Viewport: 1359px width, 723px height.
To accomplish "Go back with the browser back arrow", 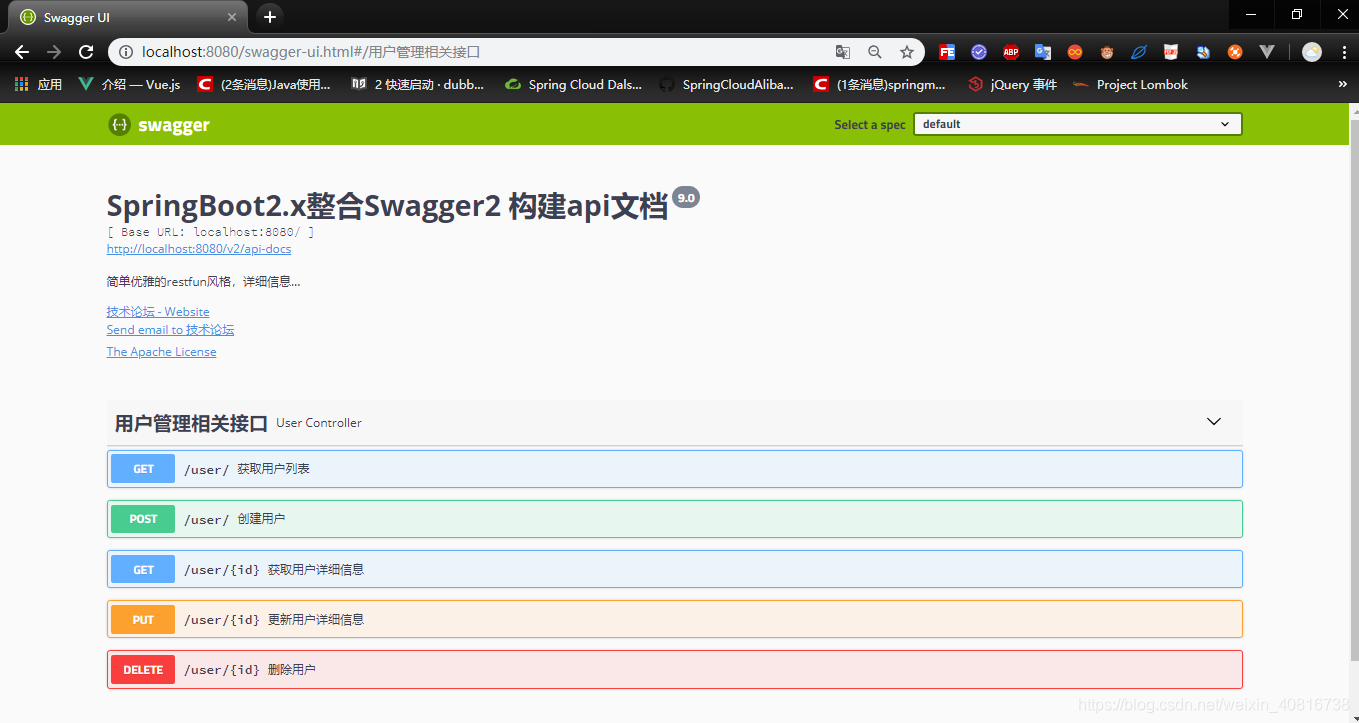I will pos(22,52).
